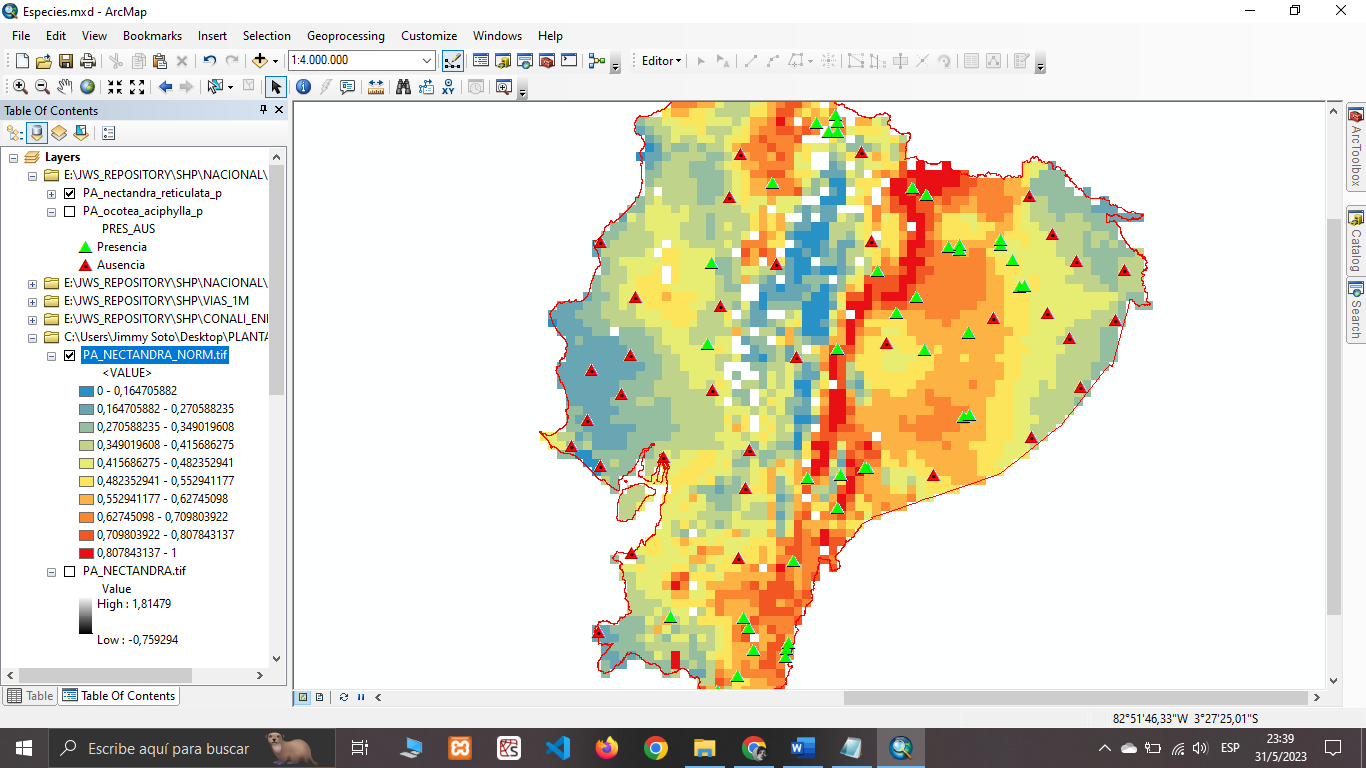Switch TOC to List By Source
The image size is (1366, 768).
coord(37,132)
